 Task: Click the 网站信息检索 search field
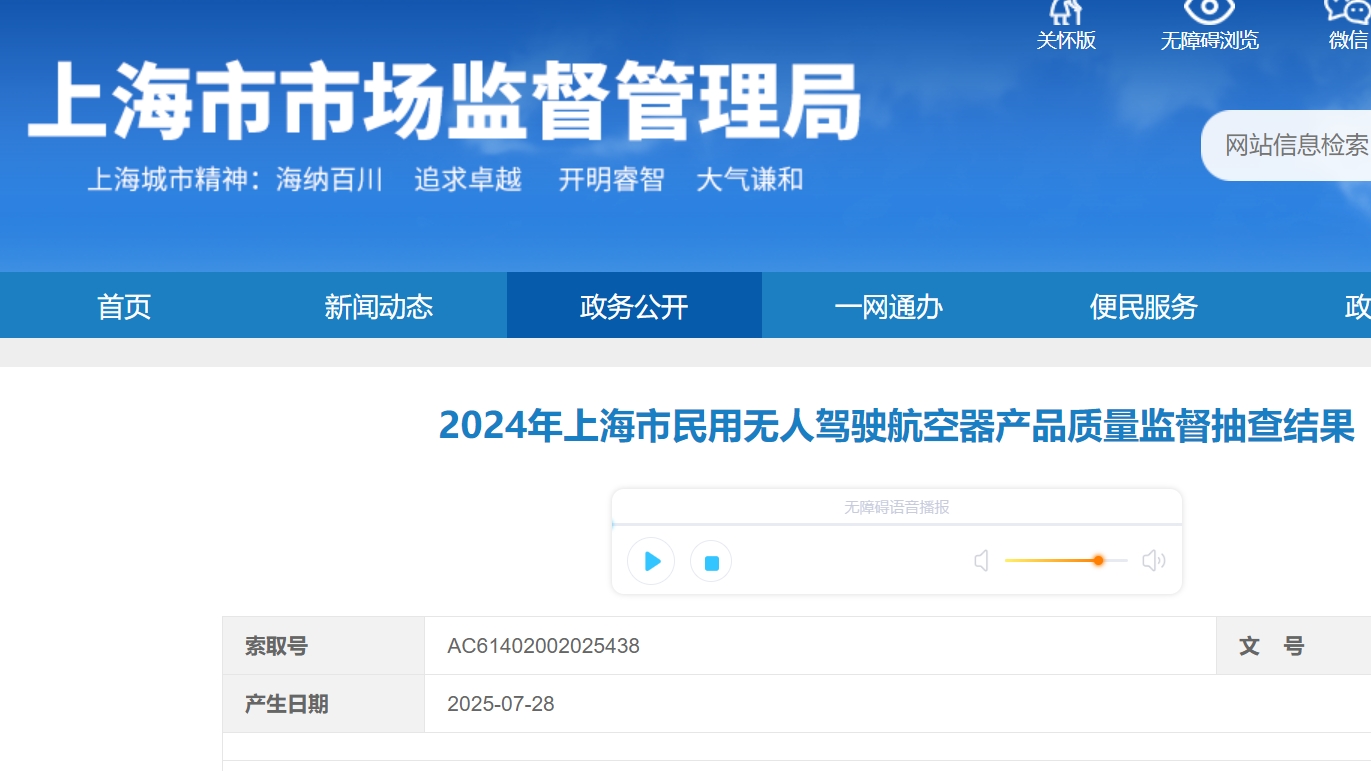(x=1296, y=145)
